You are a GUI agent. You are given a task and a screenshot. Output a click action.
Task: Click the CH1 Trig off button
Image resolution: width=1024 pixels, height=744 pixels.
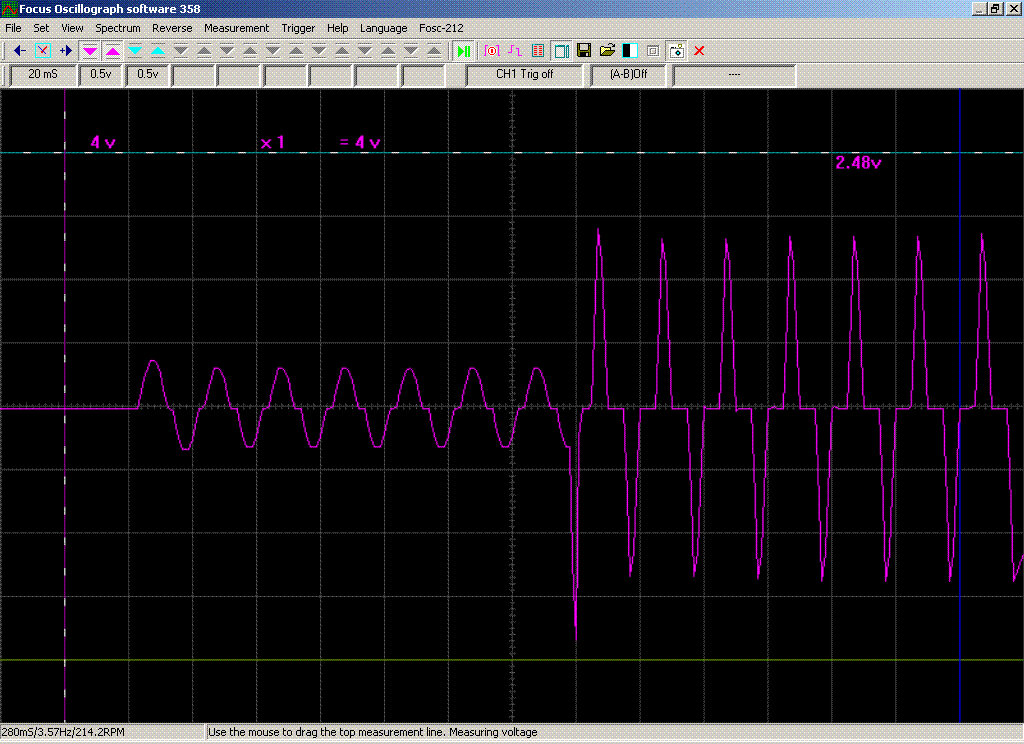tap(524, 74)
